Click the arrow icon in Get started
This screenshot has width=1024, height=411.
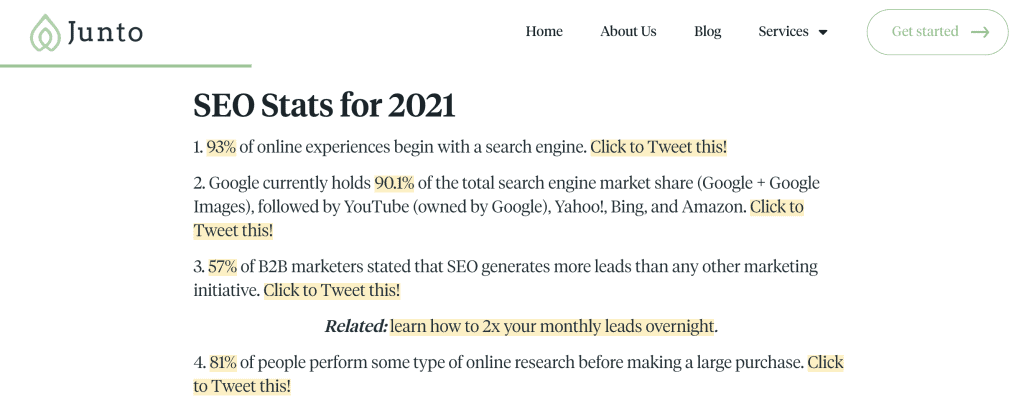tap(980, 32)
